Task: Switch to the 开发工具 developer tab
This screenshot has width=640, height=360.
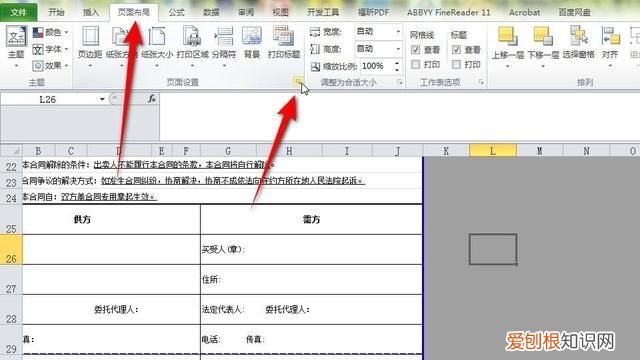Action: click(323, 12)
